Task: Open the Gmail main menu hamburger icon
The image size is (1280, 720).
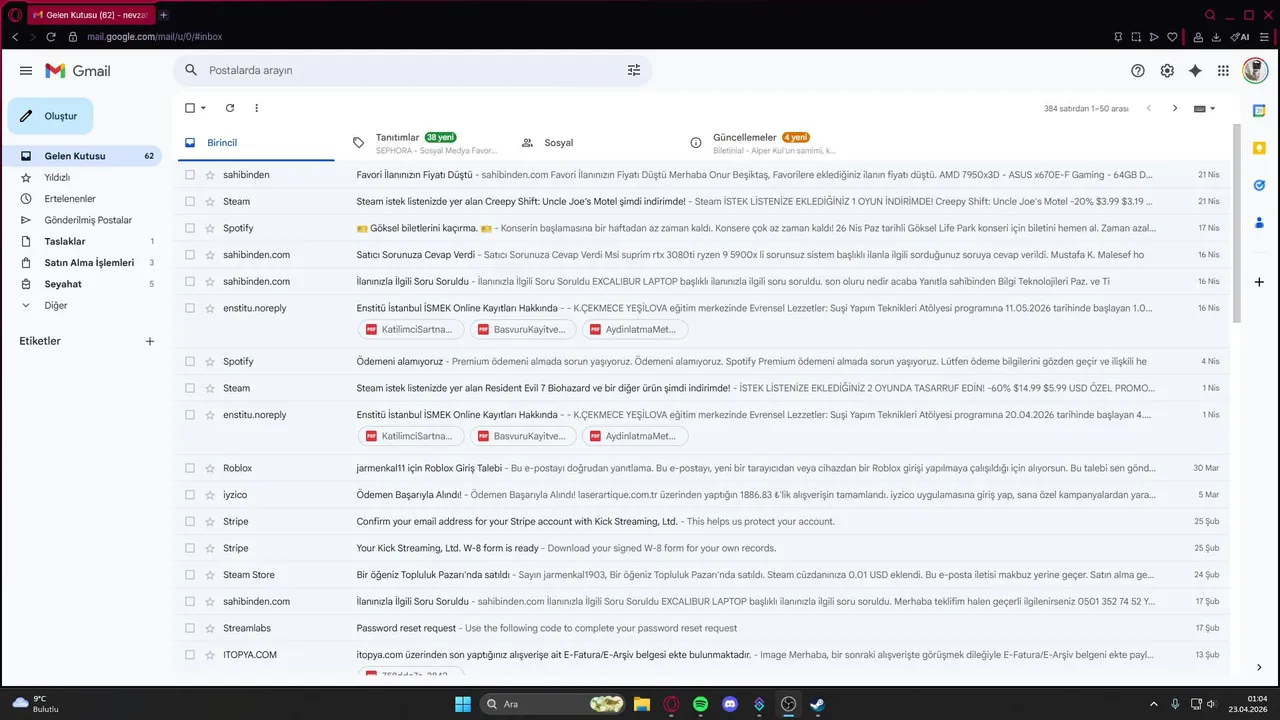Action: pos(26,71)
